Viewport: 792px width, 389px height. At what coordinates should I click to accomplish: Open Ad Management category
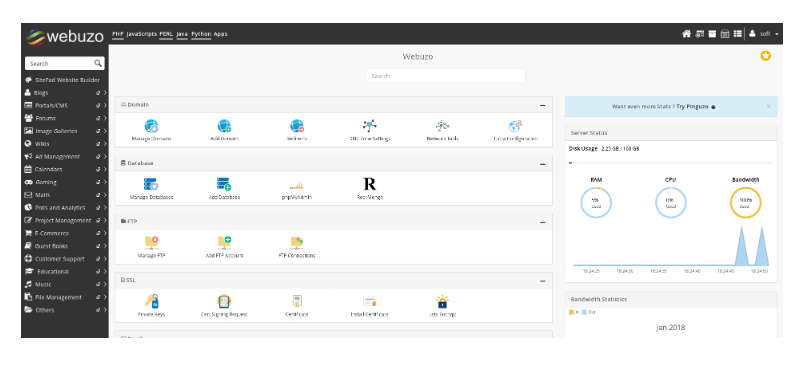pos(57,157)
